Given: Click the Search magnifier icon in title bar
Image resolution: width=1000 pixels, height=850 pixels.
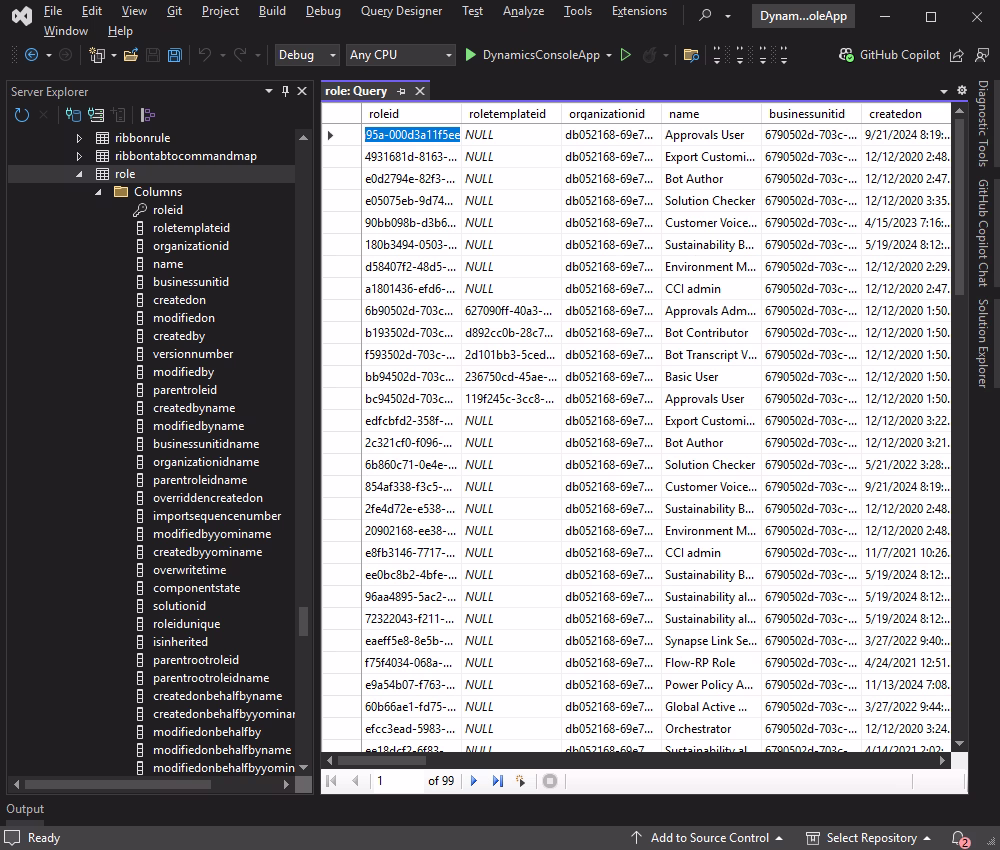Looking at the screenshot, I should coord(705,15).
